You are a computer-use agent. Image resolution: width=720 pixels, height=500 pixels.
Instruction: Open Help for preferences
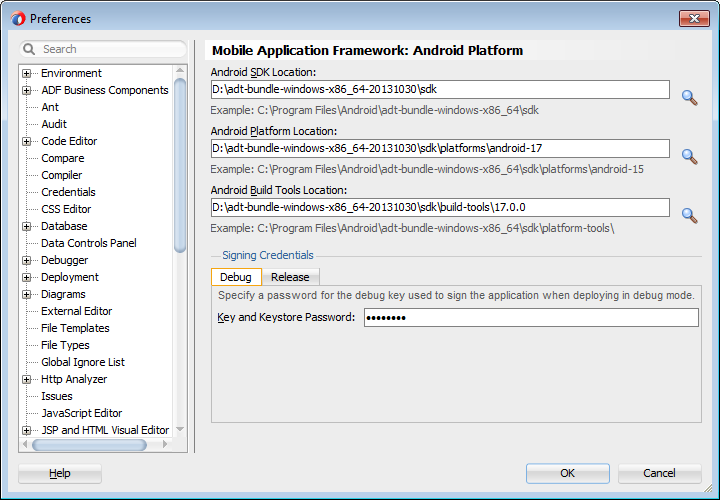point(60,473)
